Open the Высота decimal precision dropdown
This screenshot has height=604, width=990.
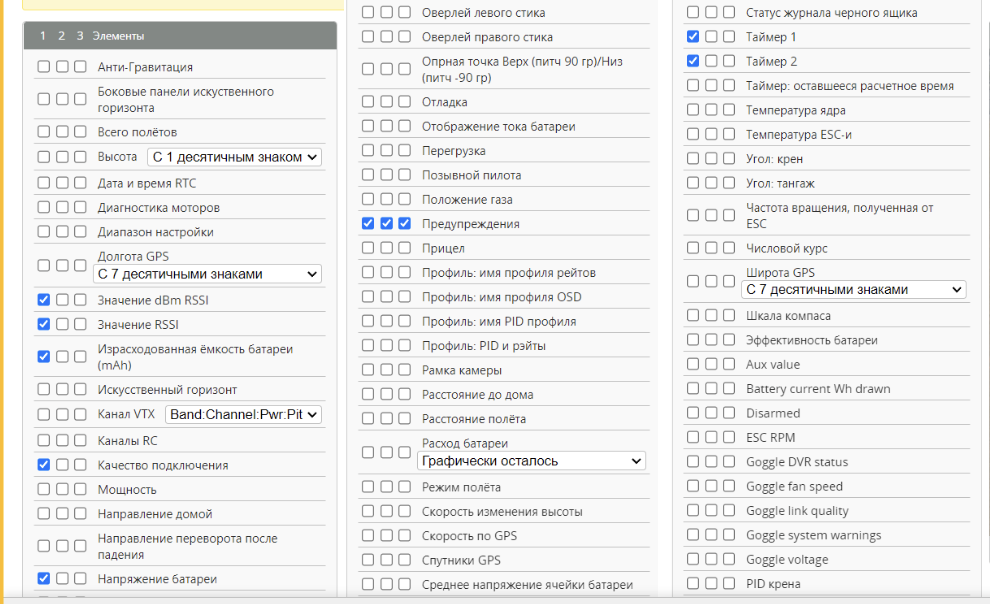pos(234,157)
